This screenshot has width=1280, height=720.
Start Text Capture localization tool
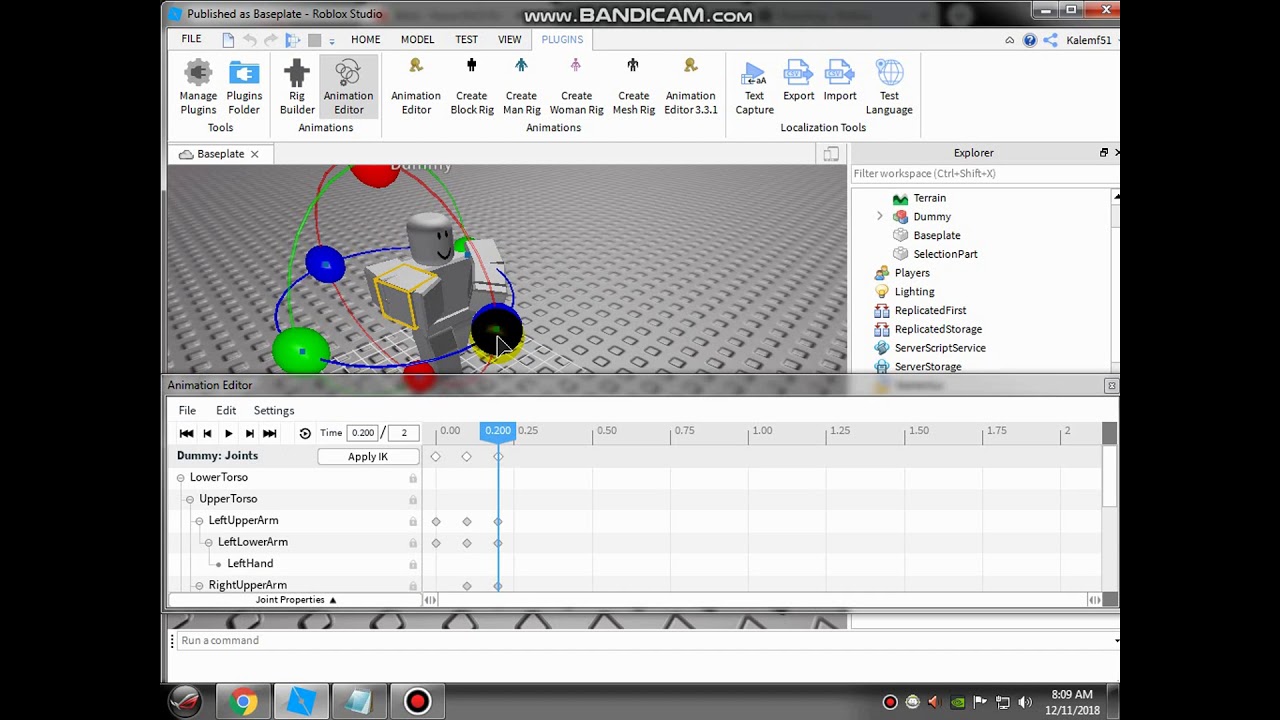coord(754,87)
